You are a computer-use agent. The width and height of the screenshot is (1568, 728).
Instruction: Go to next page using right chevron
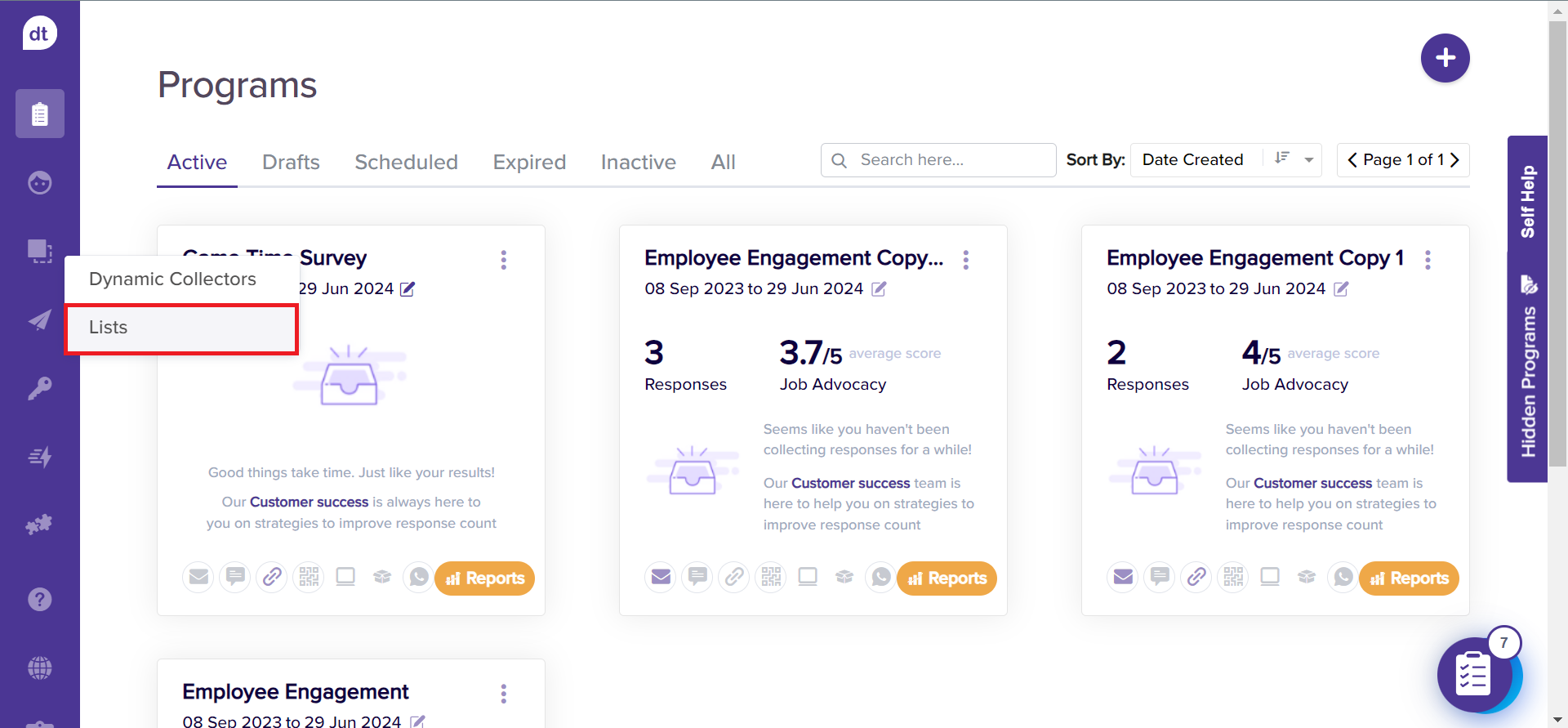pos(1454,160)
